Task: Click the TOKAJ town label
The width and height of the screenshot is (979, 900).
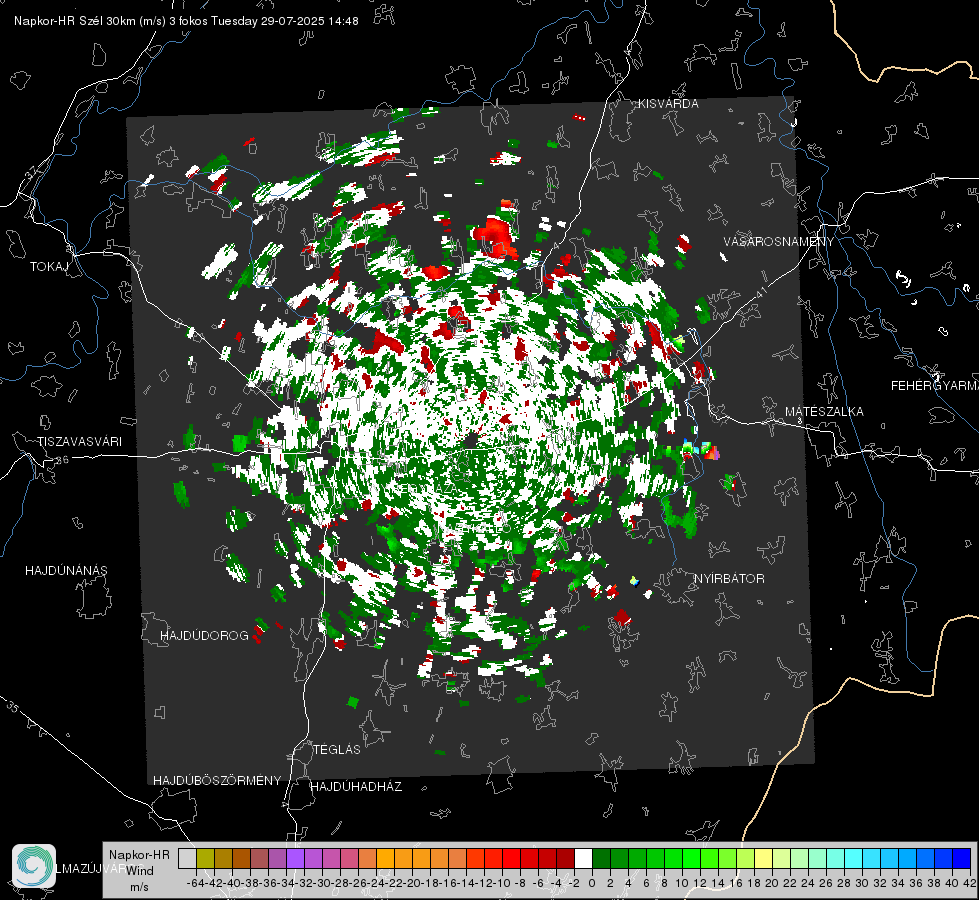Action: [x=49, y=267]
